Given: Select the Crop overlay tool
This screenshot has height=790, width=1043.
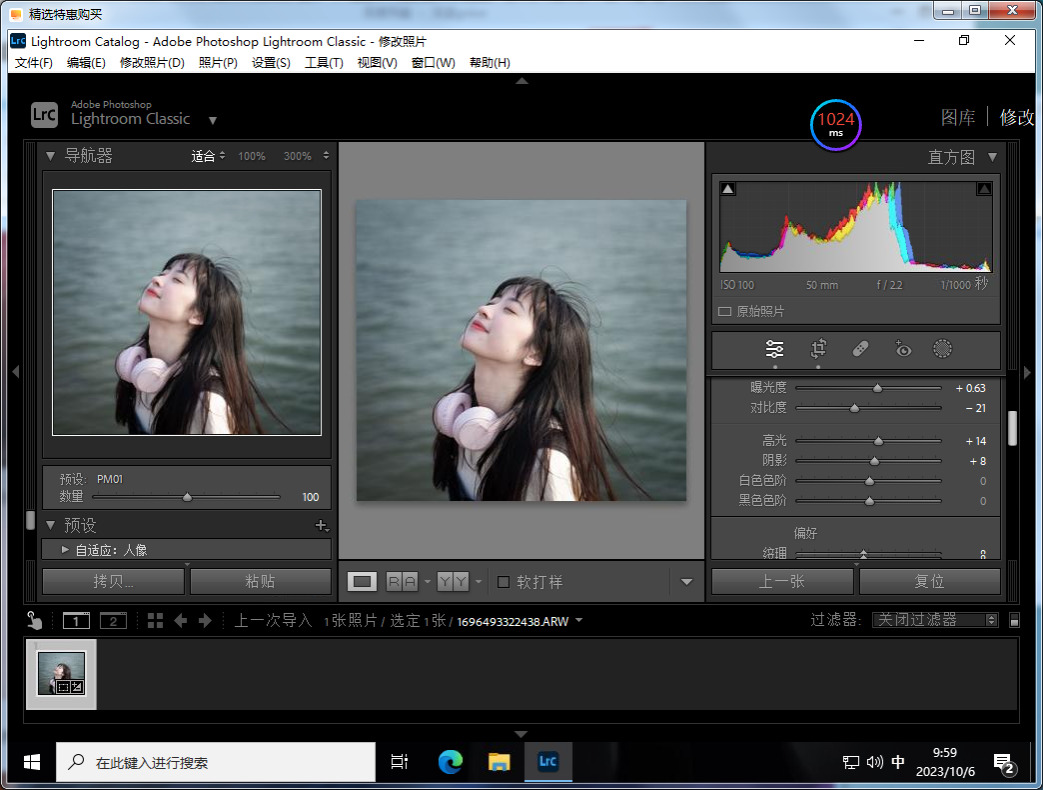Looking at the screenshot, I should [818, 349].
